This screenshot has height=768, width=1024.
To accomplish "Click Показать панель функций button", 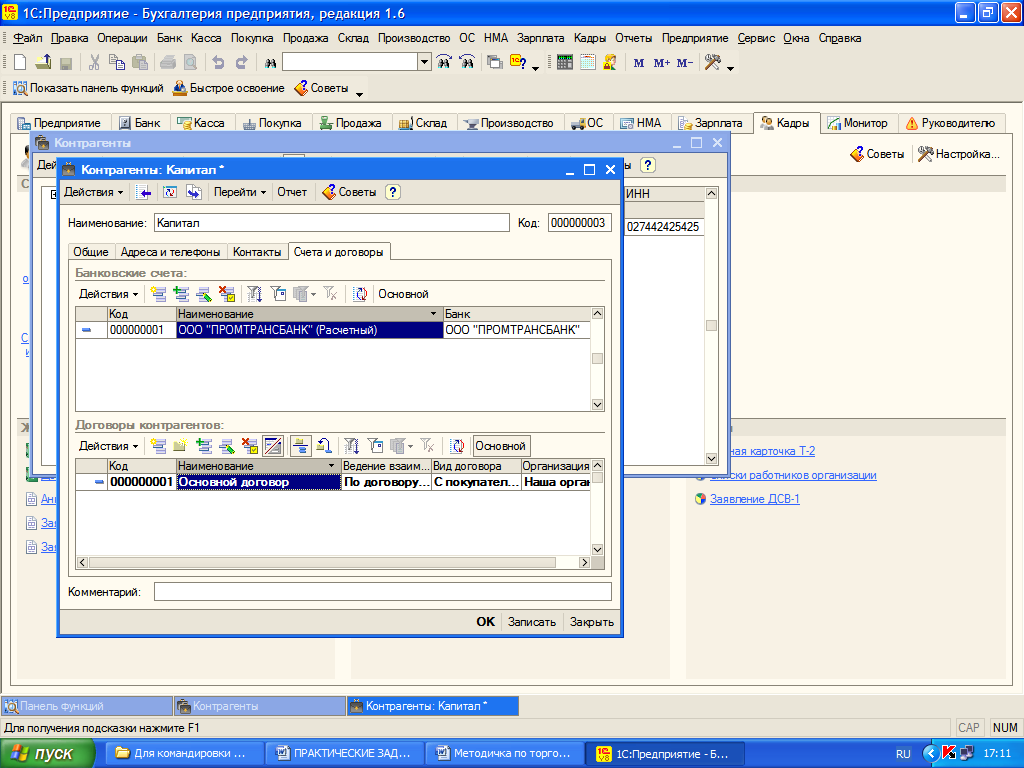I will point(88,88).
